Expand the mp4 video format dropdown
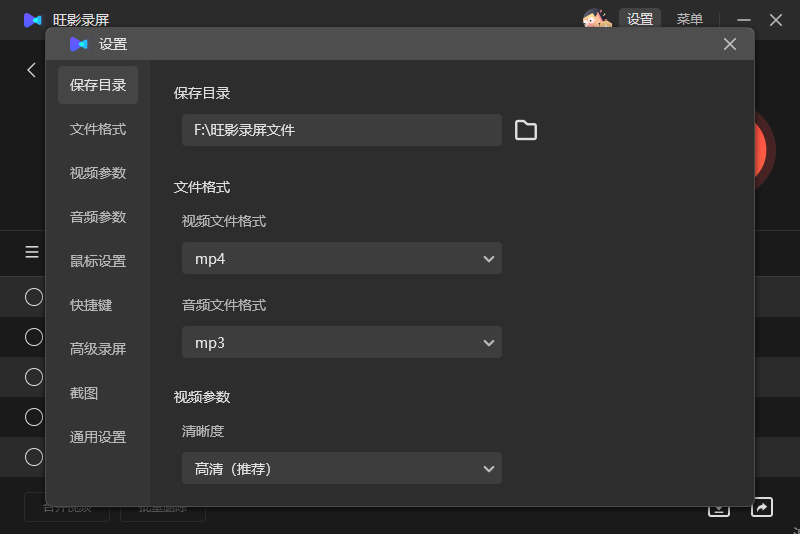The image size is (800, 534). [342, 258]
